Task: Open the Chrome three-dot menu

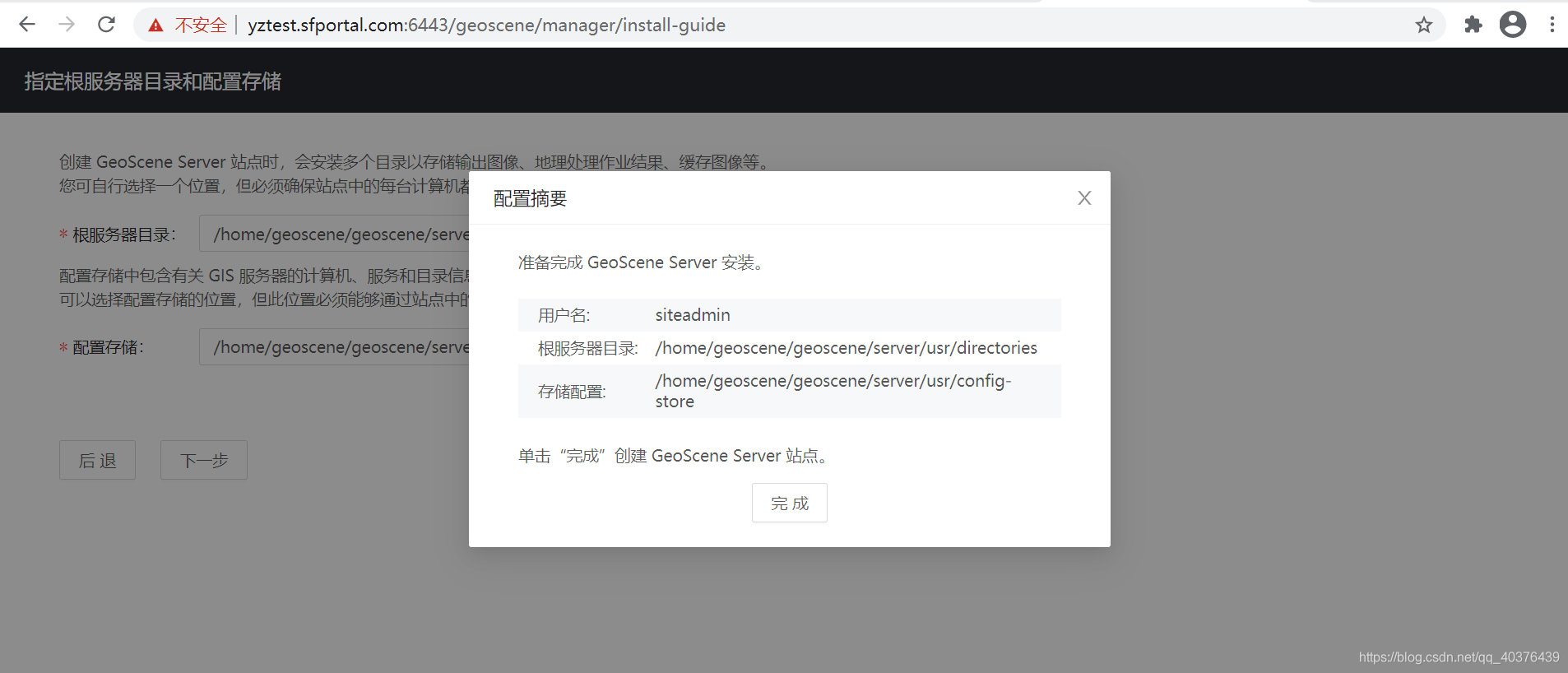Action: click(x=1552, y=25)
